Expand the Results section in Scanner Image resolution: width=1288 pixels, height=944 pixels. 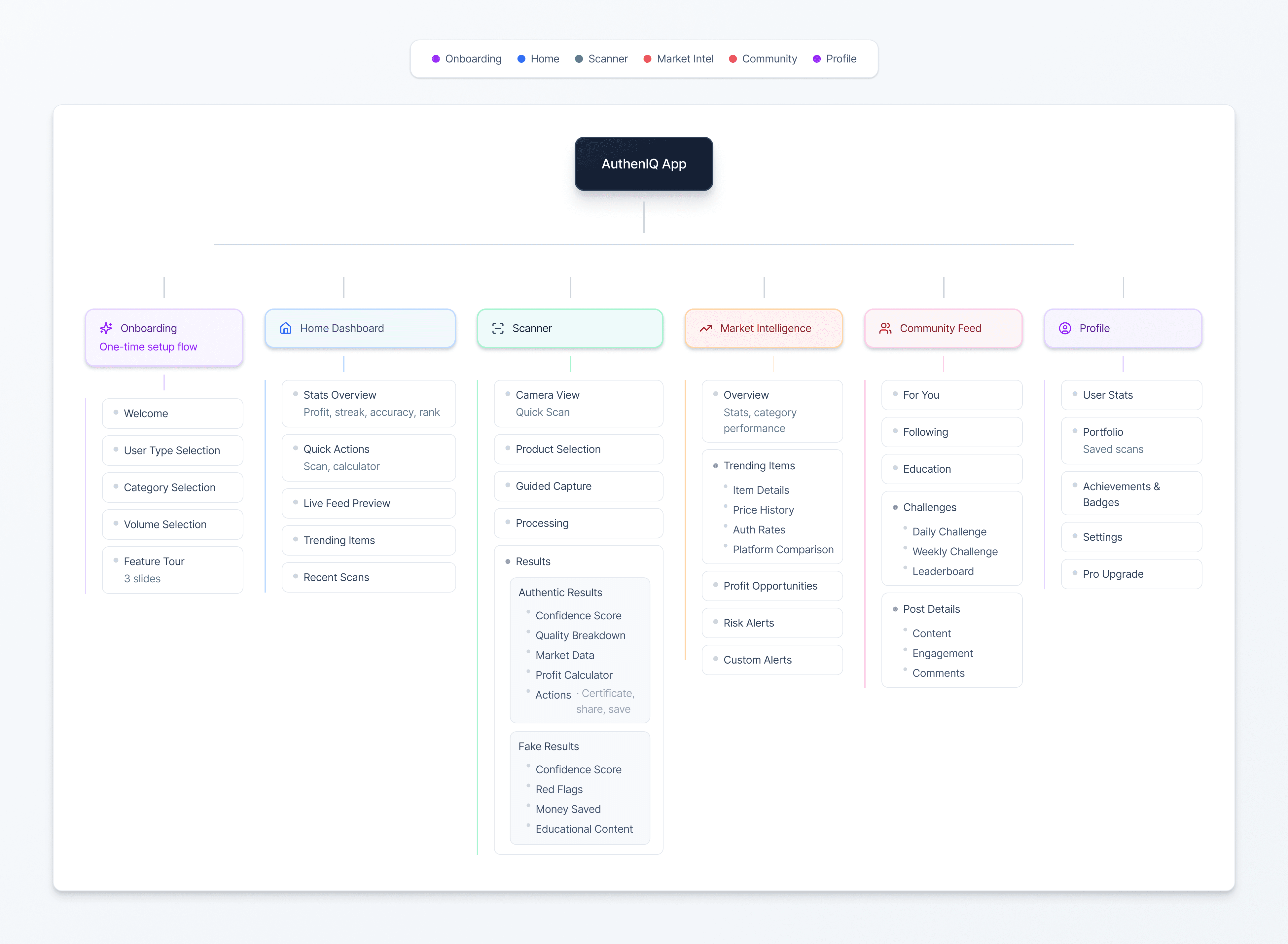533,561
